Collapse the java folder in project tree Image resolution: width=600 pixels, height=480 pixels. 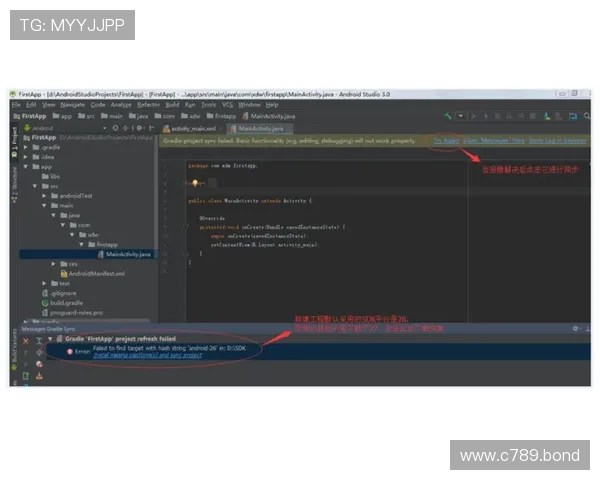click(x=54, y=216)
